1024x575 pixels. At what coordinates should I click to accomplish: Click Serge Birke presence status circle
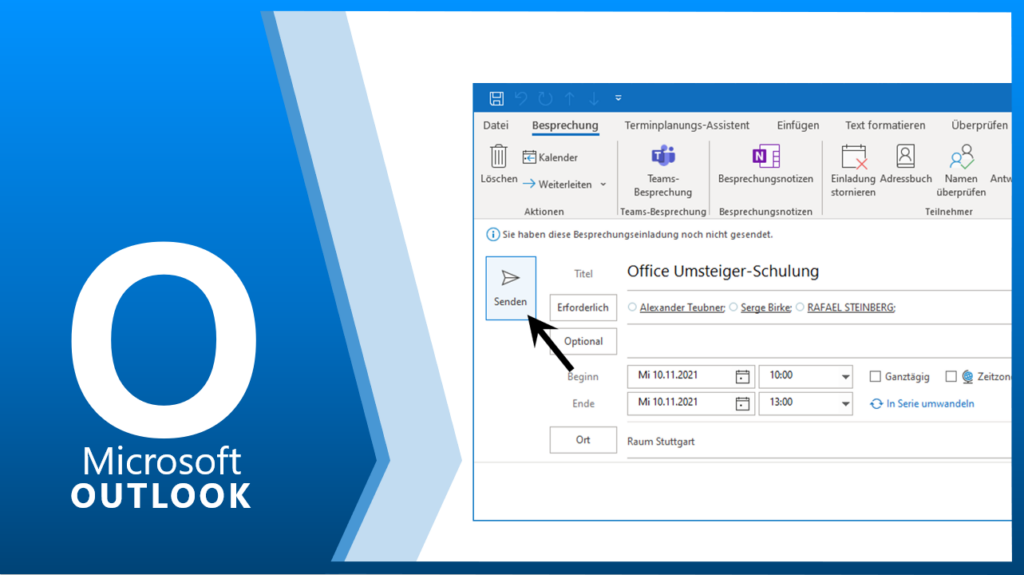click(x=733, y=306)
